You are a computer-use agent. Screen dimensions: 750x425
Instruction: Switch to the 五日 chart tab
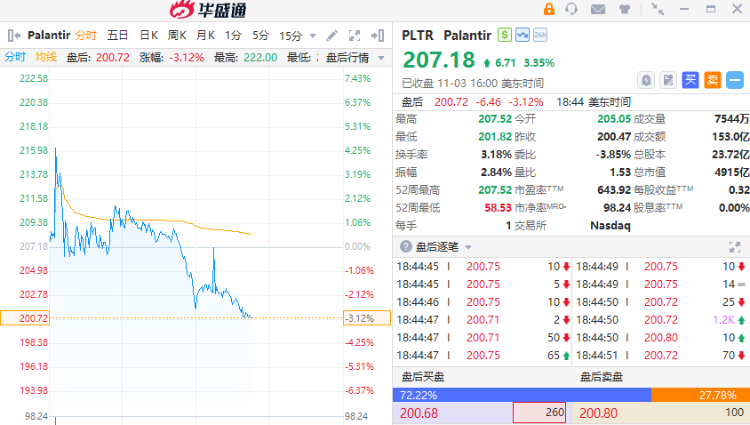118,35
